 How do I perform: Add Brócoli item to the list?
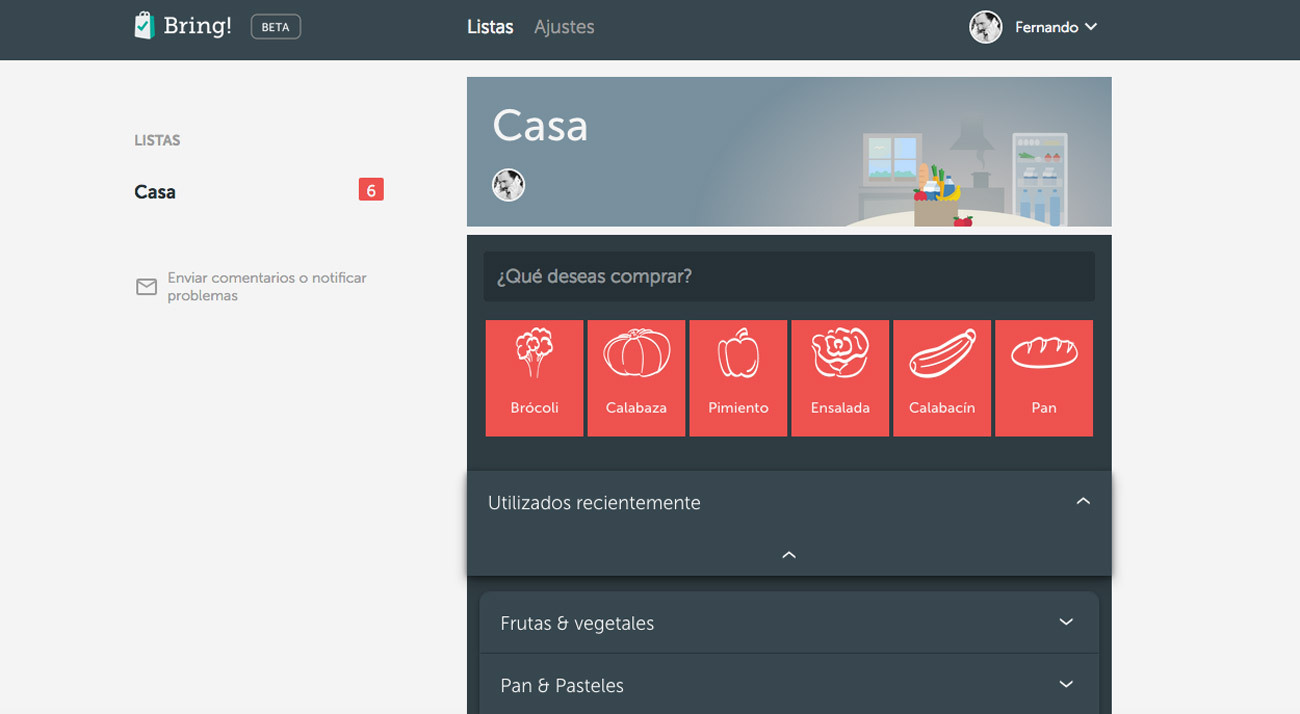click(534, 378)
